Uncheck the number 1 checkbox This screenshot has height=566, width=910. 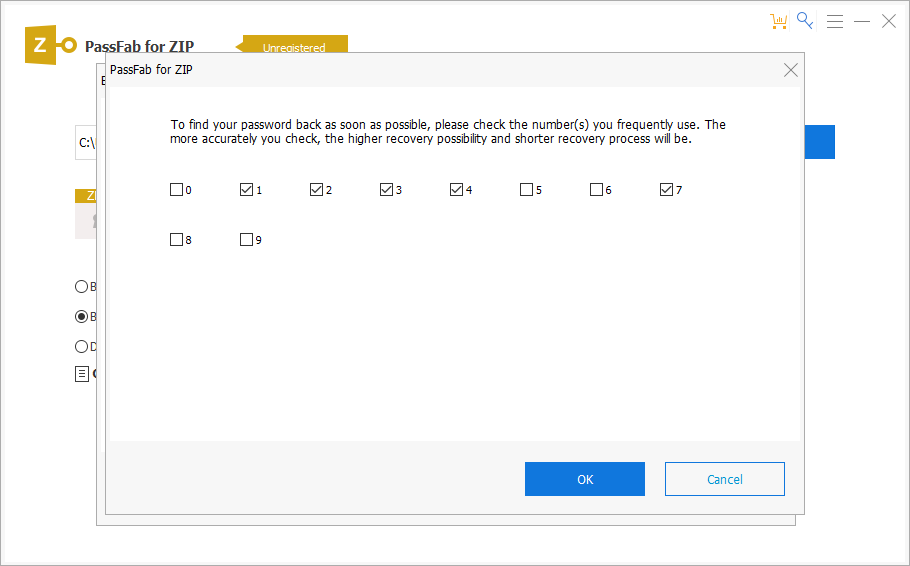pyautogui.click(x=246, y=190)
